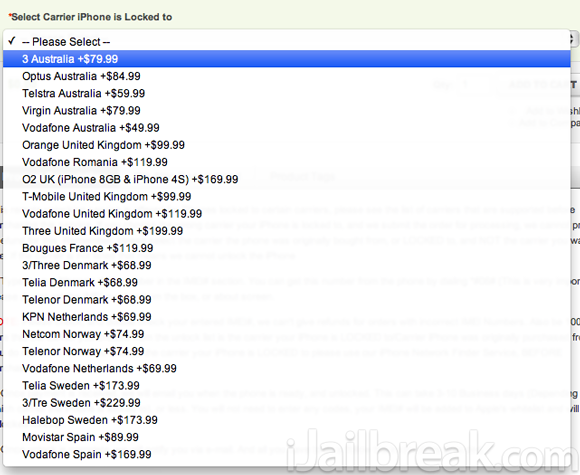Select Telenor Norway +$74.99
The width and height of the screenshot is (580, 475).
287,351
